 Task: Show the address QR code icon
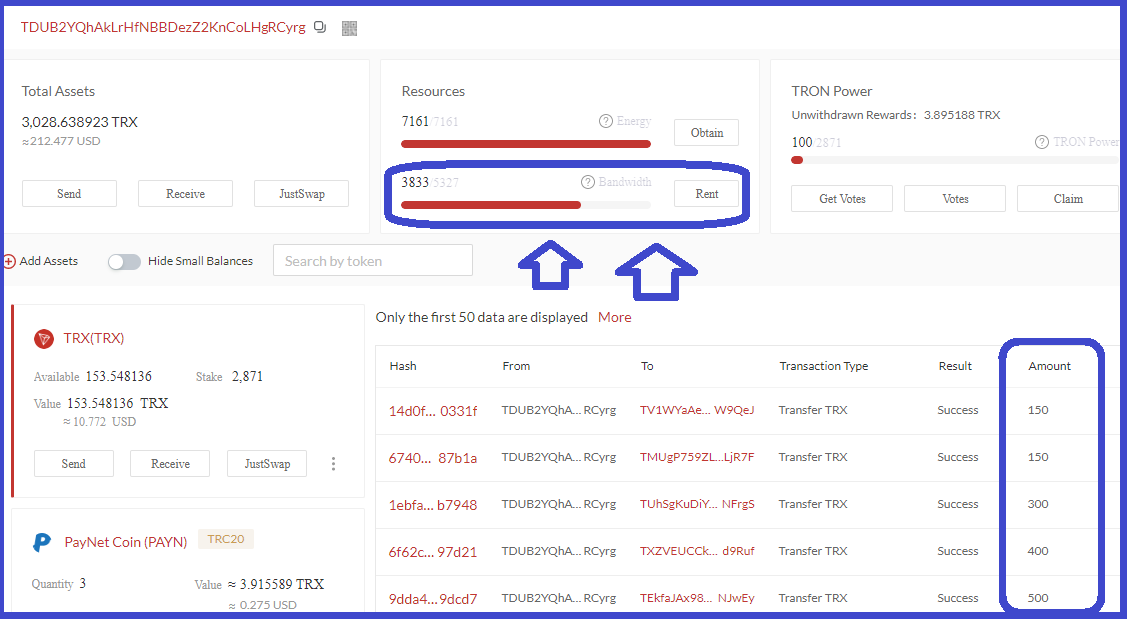349,28
